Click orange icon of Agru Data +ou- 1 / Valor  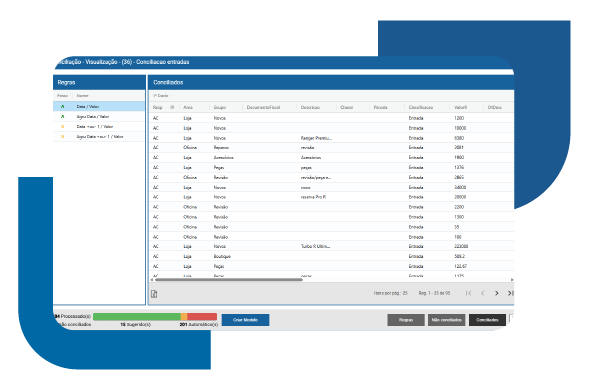tap(63, 137)
